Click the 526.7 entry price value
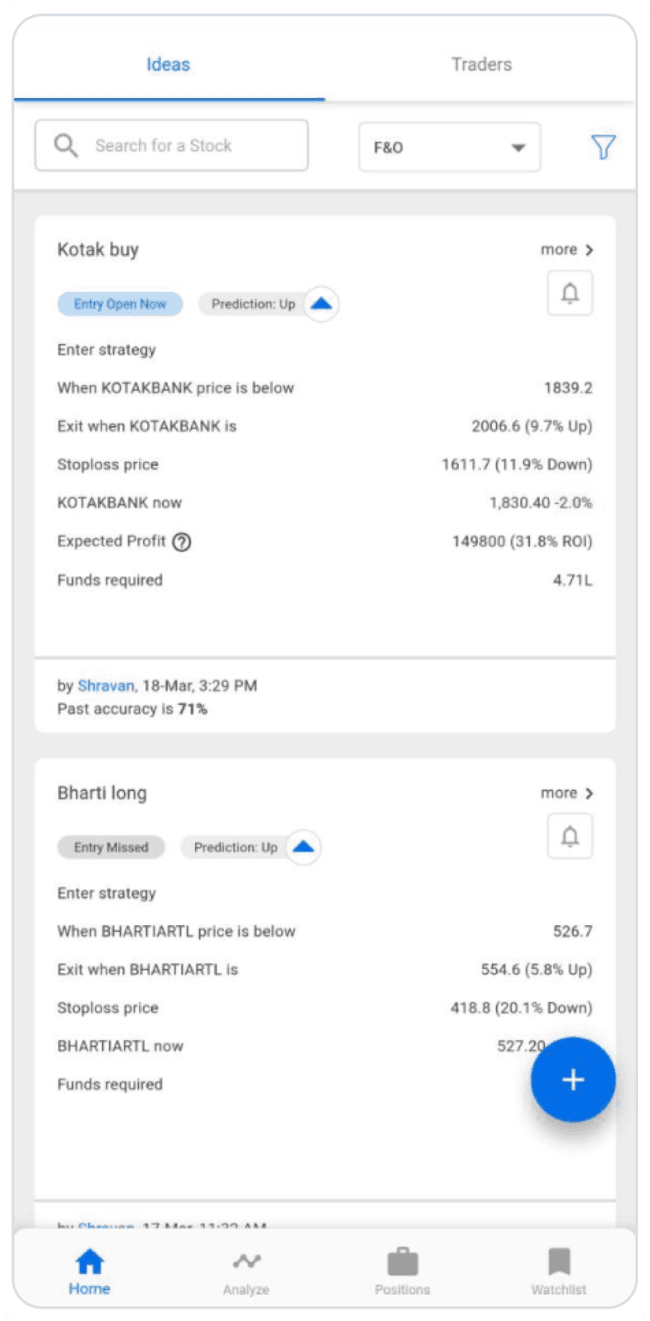 point(573,931)
